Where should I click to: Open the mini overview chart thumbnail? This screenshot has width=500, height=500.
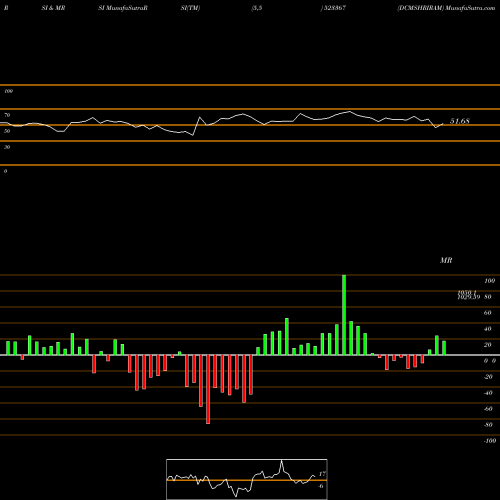(247, 479)
